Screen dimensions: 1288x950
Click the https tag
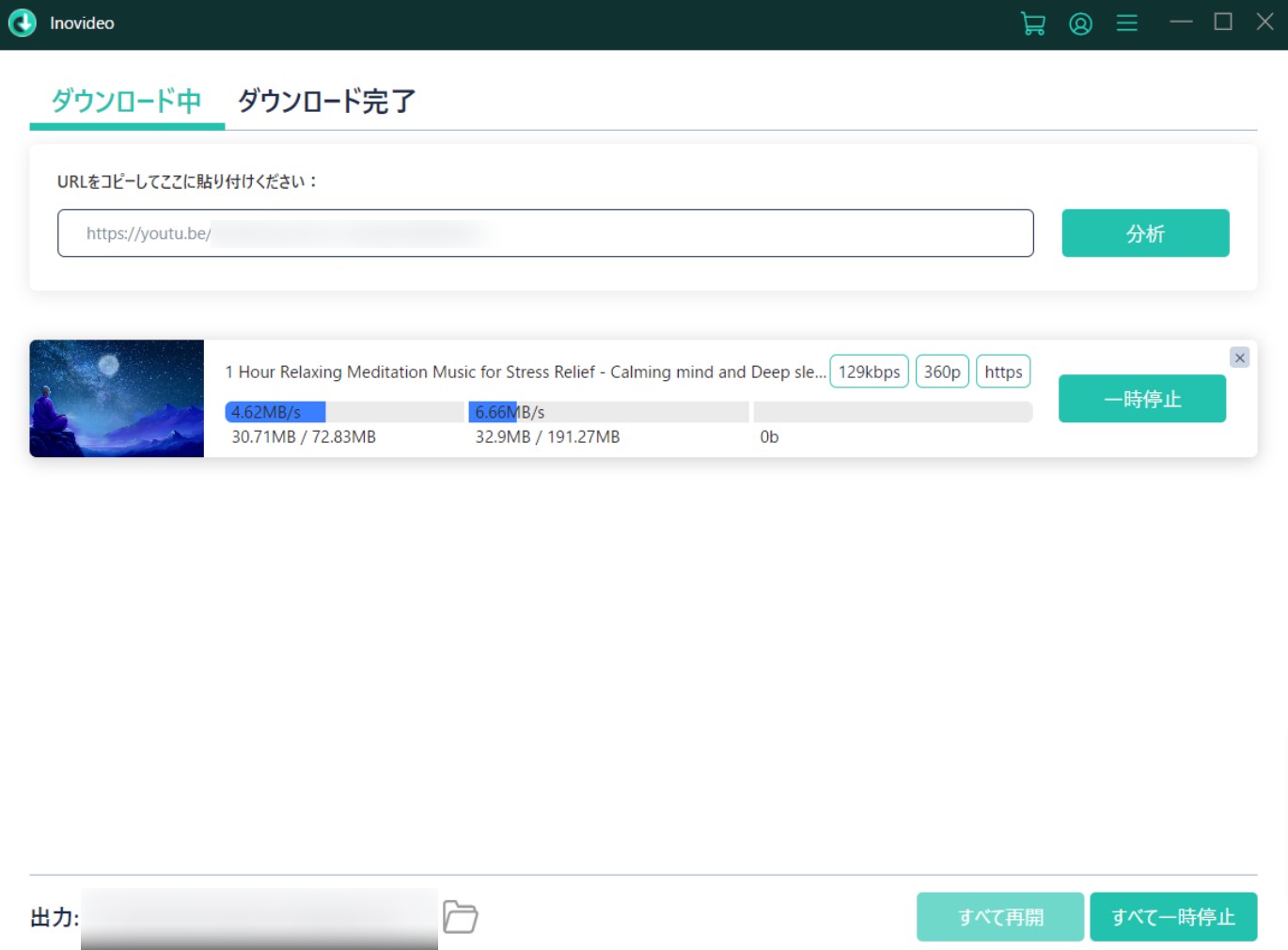[1003, 372]
